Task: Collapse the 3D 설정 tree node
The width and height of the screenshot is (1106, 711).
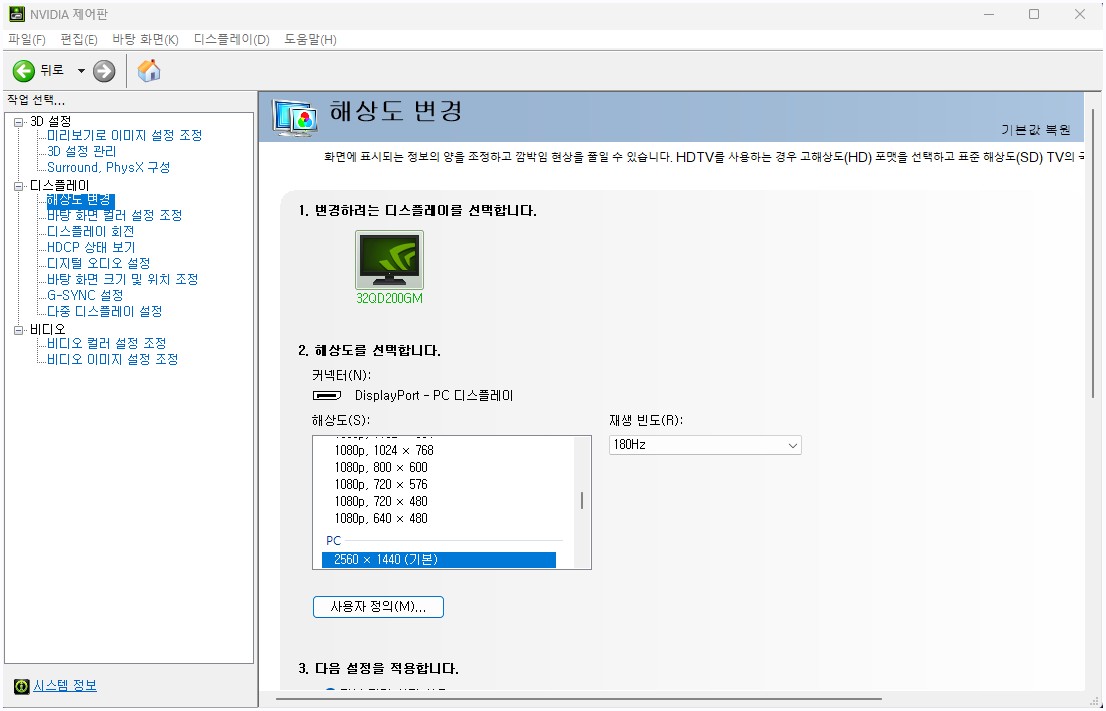Action: pos(18,121)
